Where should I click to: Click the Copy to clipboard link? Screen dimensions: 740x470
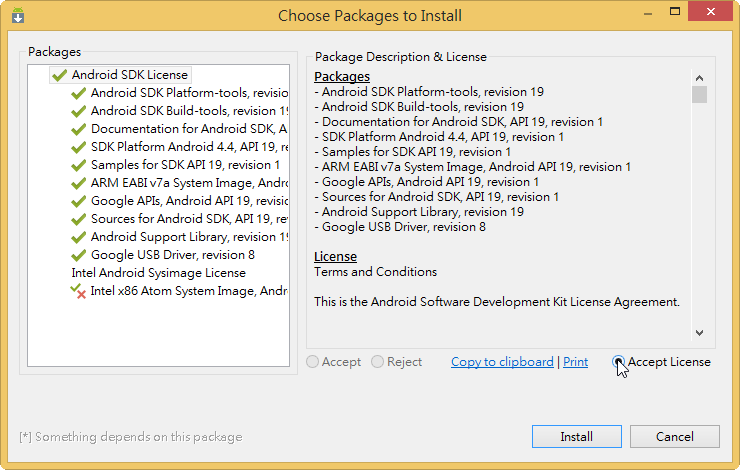pos(502,362)
